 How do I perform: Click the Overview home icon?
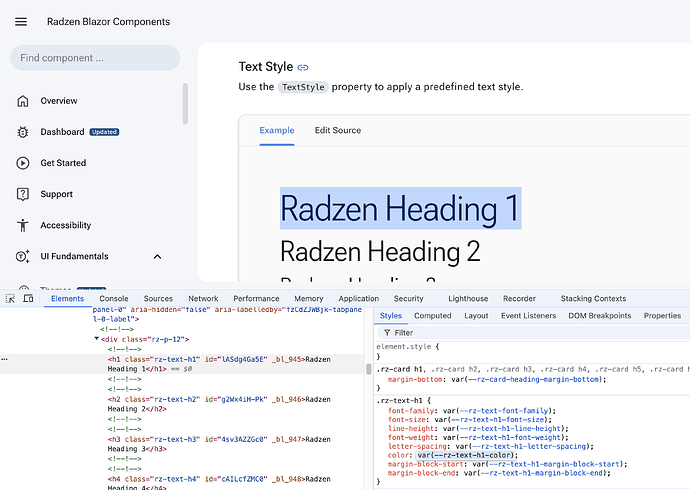[x=22, y=101]
